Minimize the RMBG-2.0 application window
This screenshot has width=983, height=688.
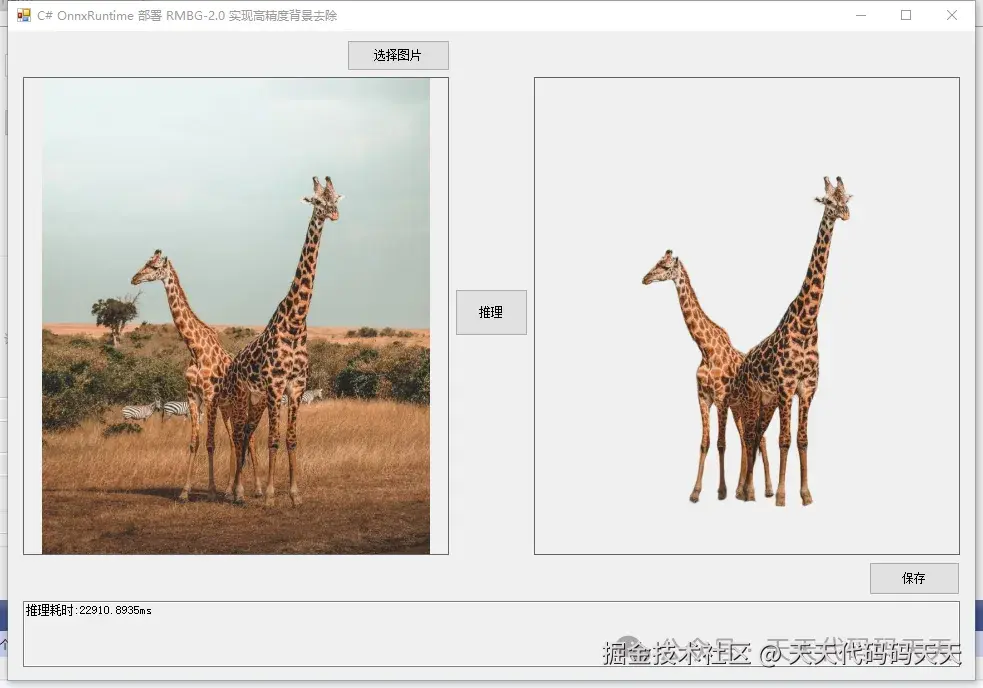(x=860, y=15)
